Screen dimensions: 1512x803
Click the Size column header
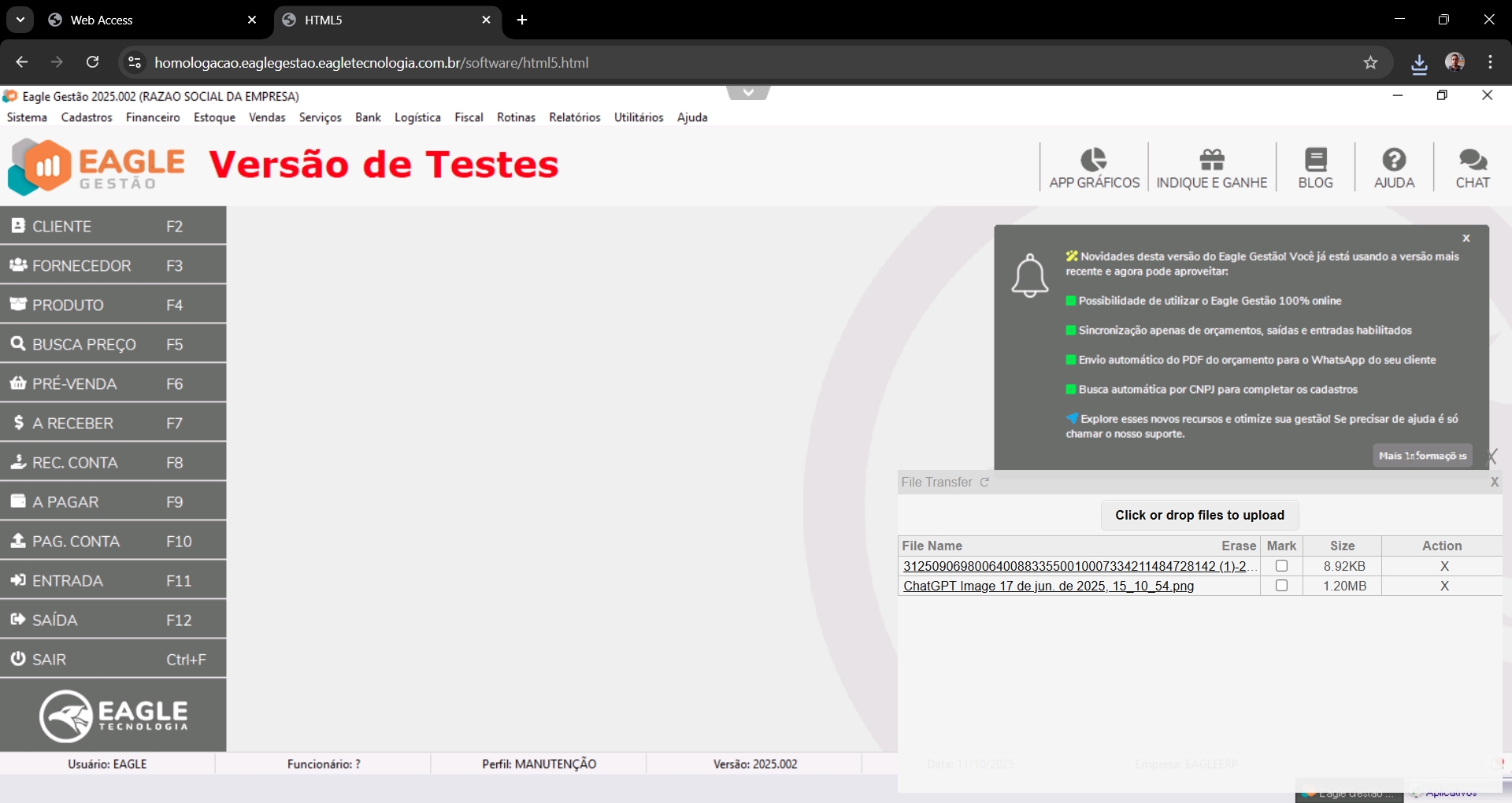click(1343, 546)
